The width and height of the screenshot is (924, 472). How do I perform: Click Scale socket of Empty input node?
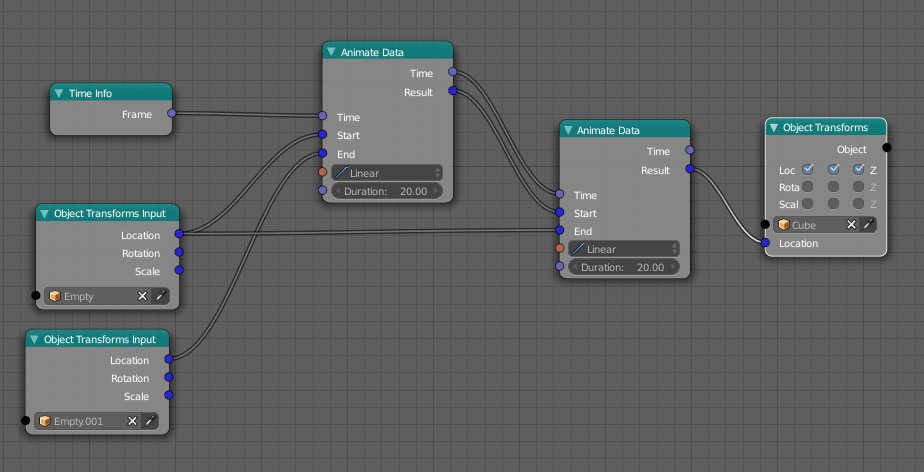[179, 270]
